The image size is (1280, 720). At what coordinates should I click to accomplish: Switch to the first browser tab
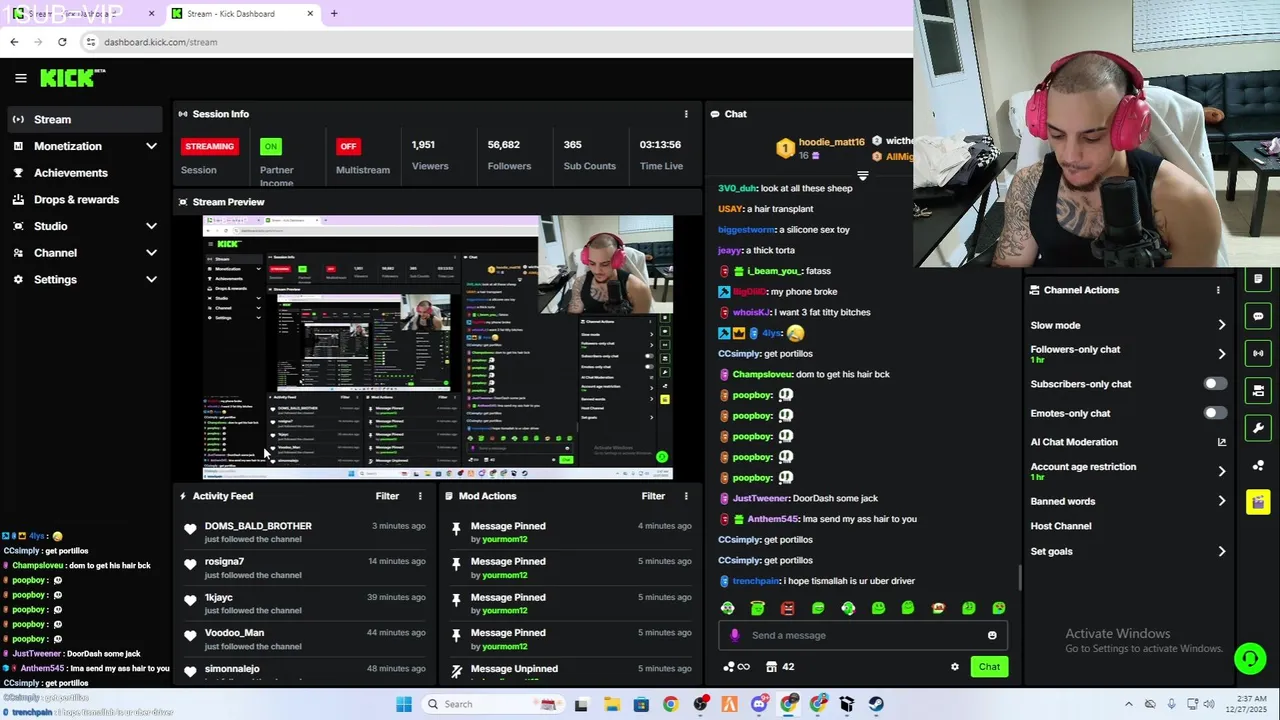[82, 14]
